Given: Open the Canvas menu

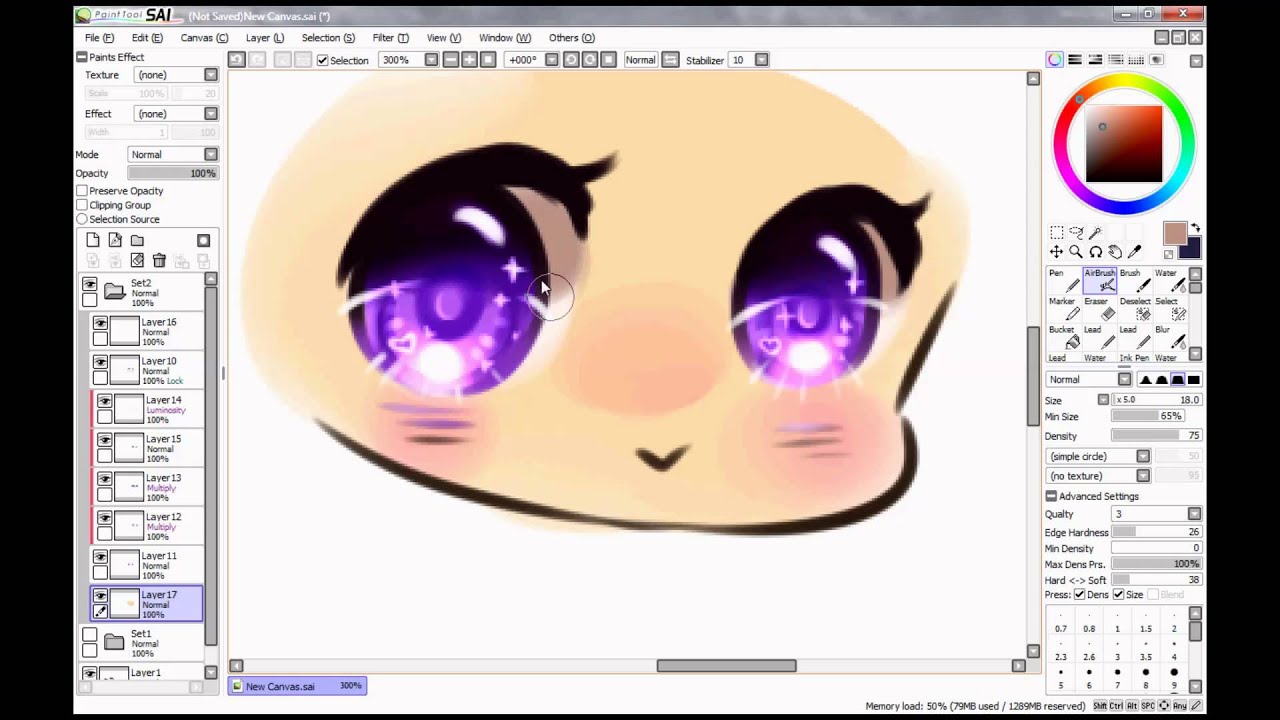Looking at the screenshot, I should [204, 38].
